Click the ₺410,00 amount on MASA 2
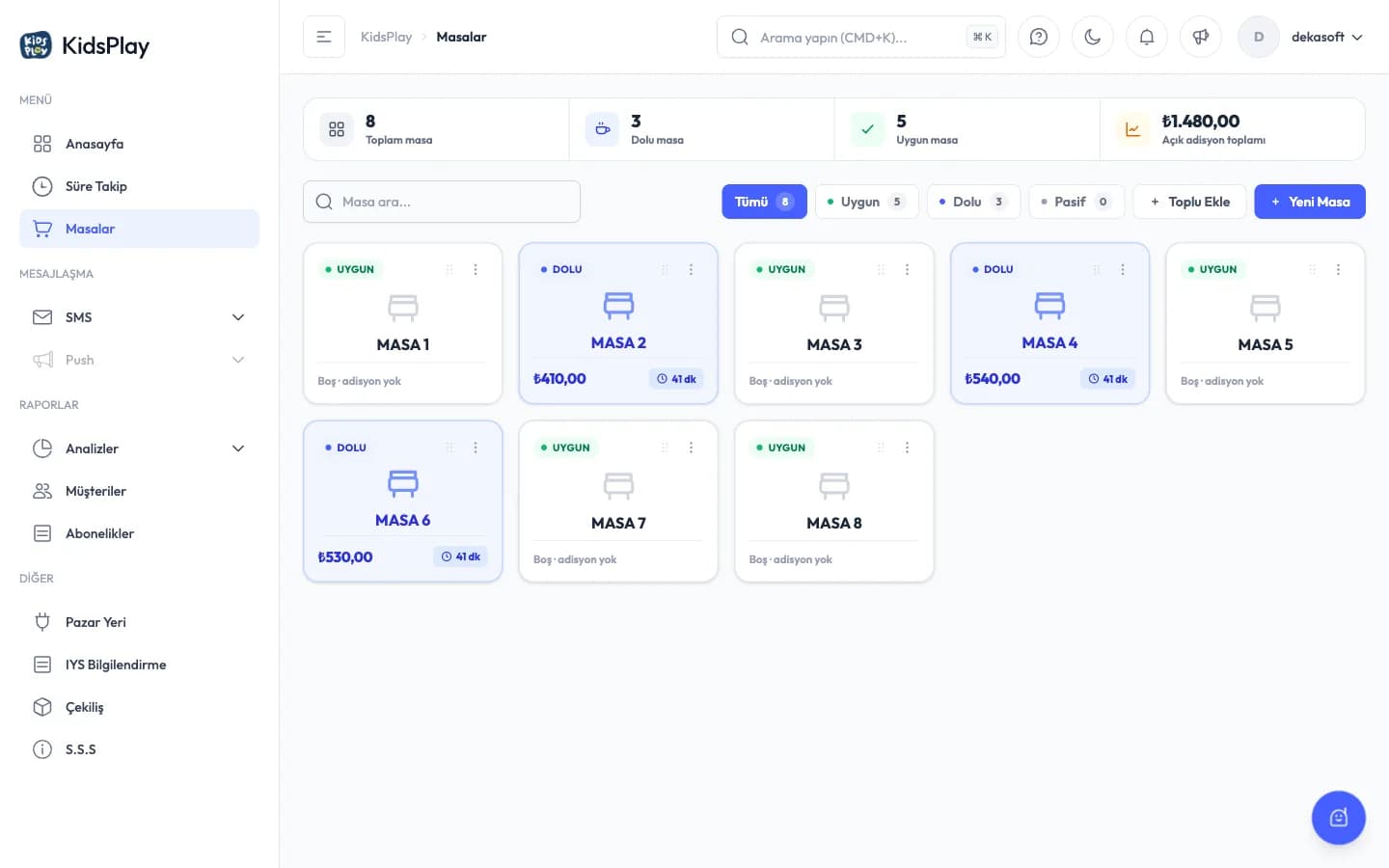The width and height of the screenshot is (1389, 868). click(x=559, y=379)
